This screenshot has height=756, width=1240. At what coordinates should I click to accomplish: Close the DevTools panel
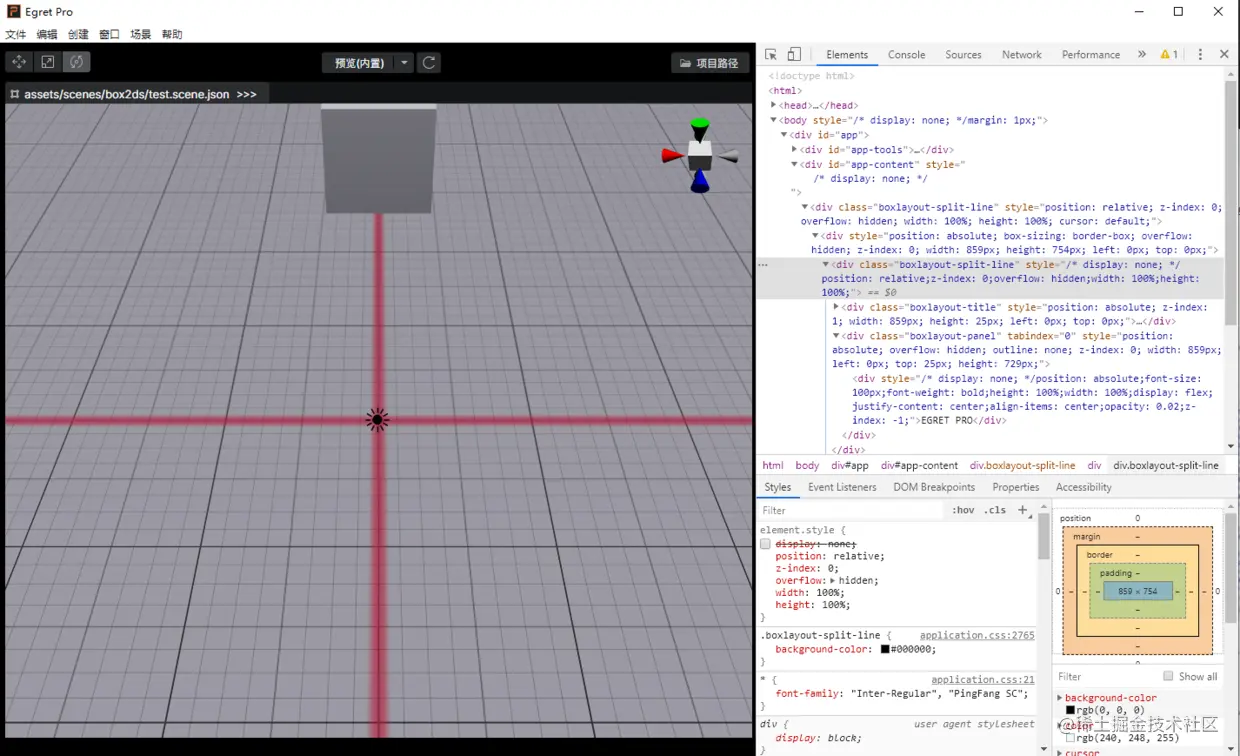(x=1224, y=54)
